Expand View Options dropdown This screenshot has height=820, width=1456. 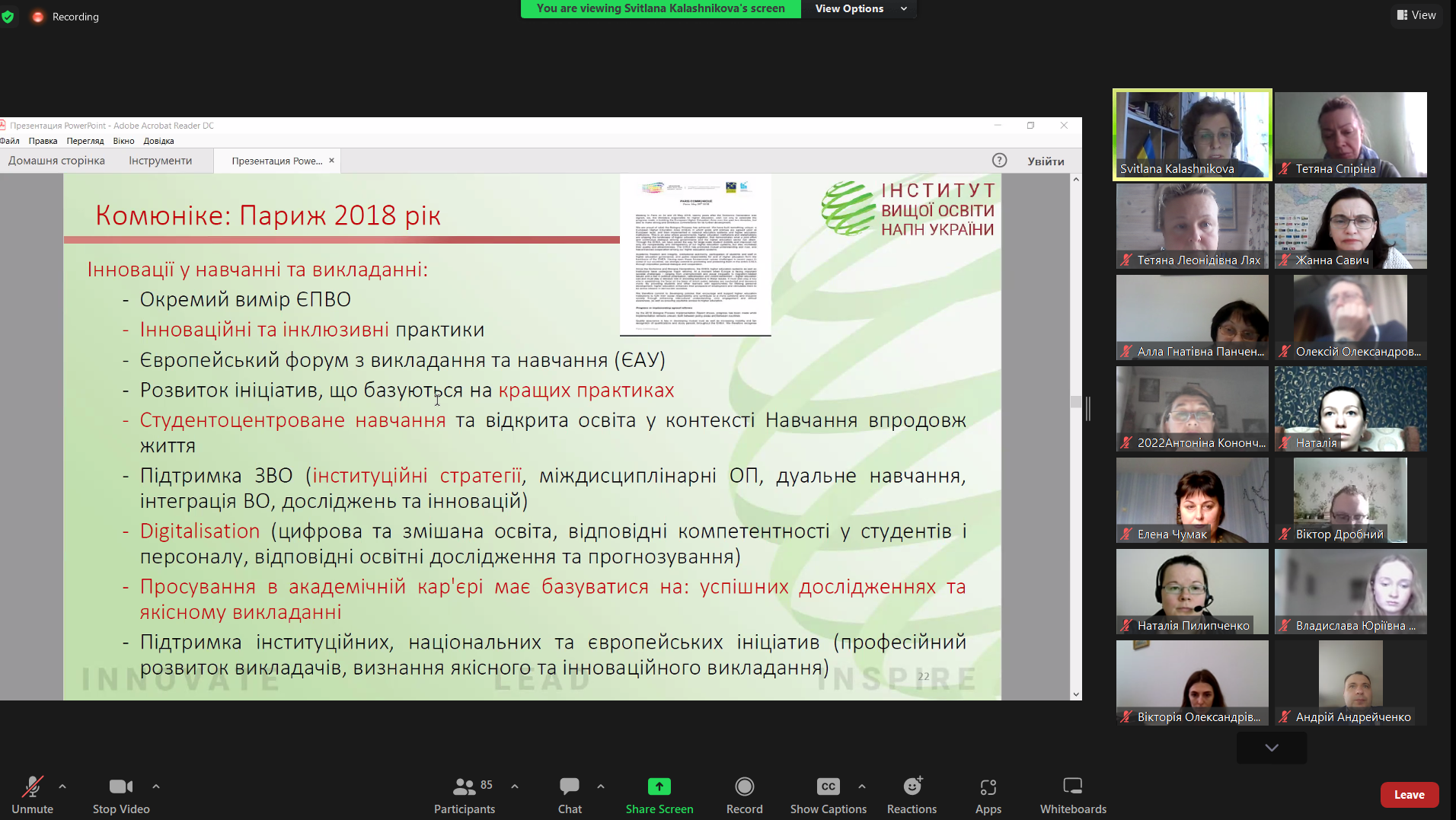861,8
